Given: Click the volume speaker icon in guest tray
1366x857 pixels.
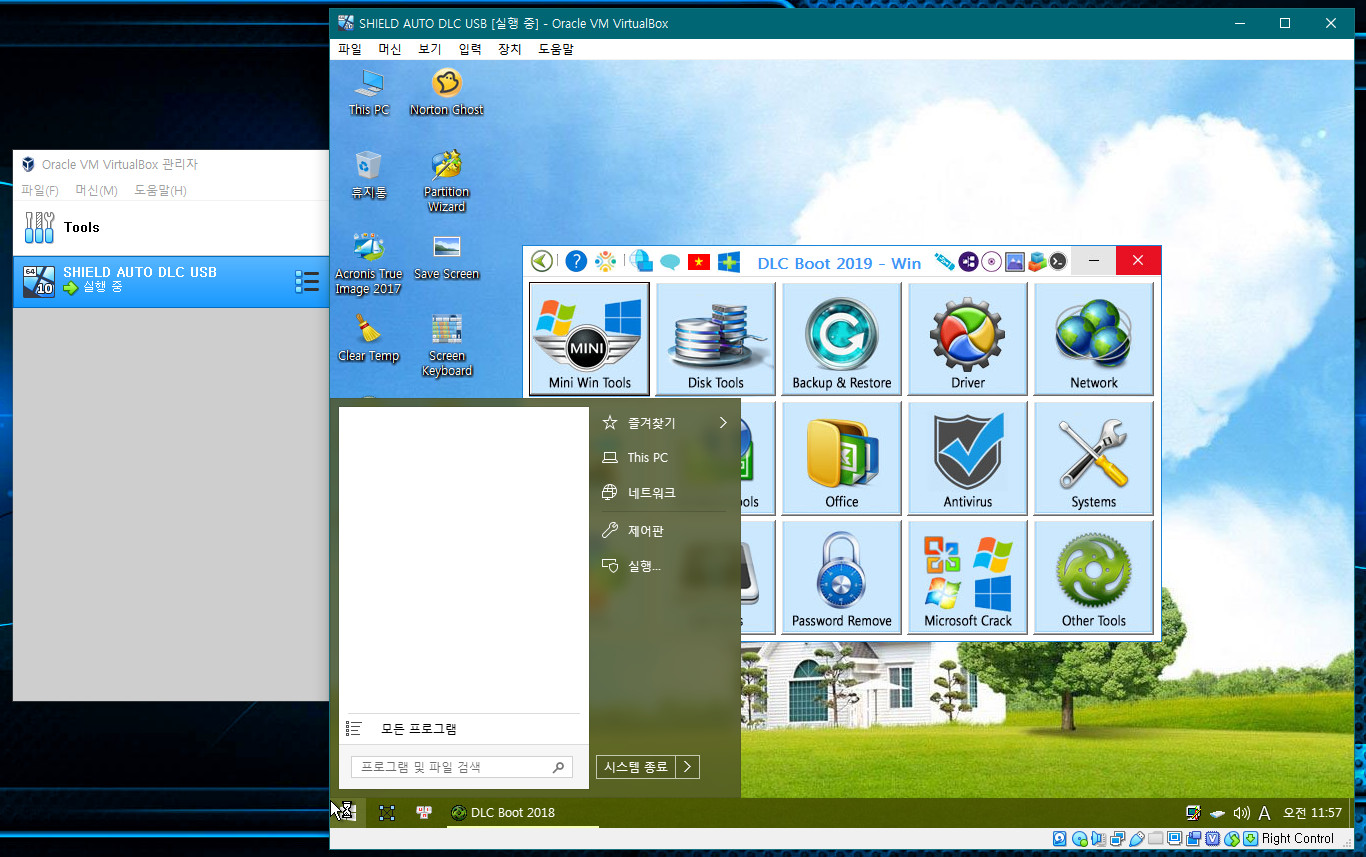Looking at the screenshot, I should tap(1242, 813).
